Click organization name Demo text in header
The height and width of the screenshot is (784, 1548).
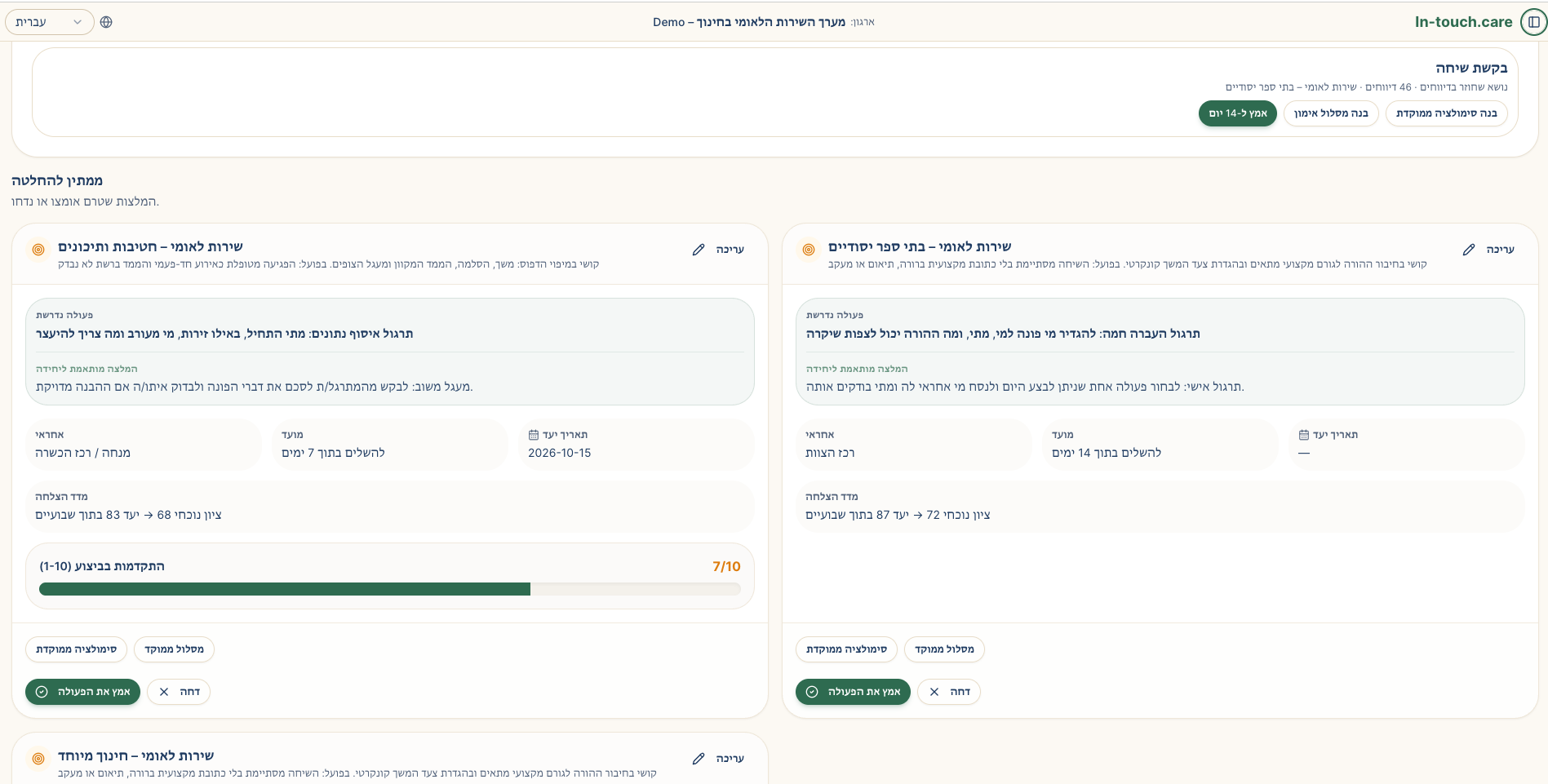point(748,22)
